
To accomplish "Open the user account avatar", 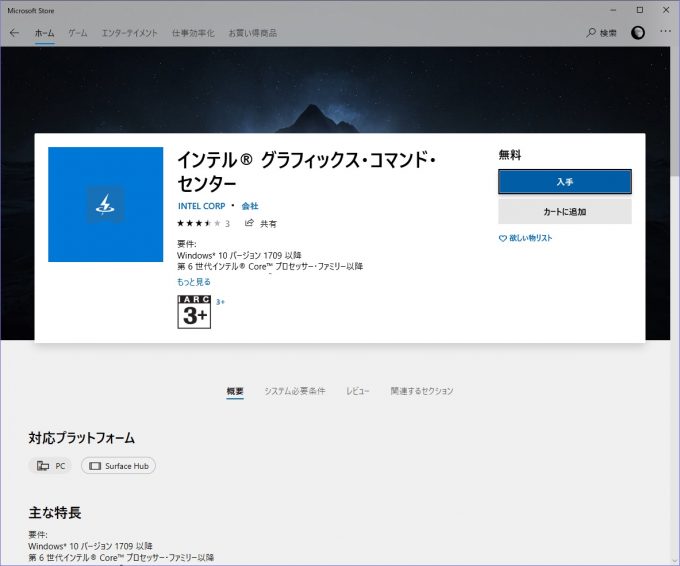I will click(x=638, y=33).
